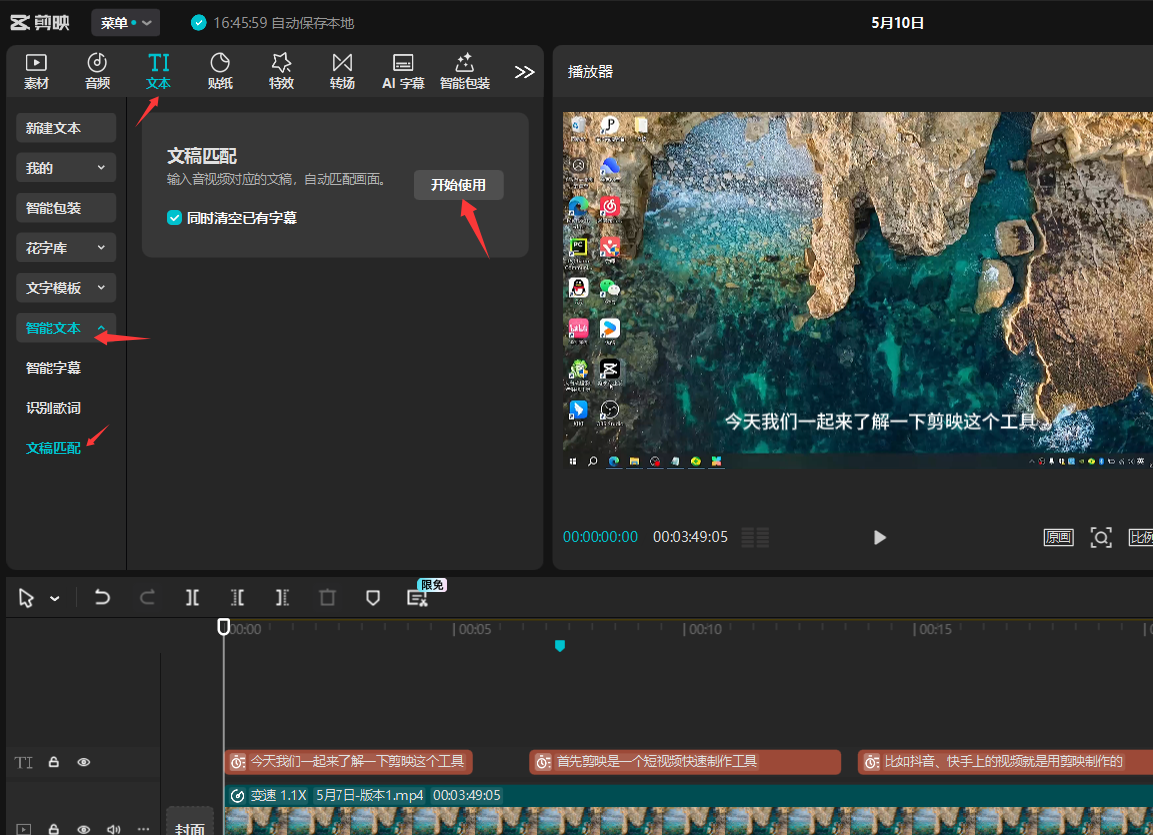Viewport: 1153px width, 835px height.
Task: Click the 比例 aspect ratio button
Action: pyautogui.click(x=1140, y=537)
